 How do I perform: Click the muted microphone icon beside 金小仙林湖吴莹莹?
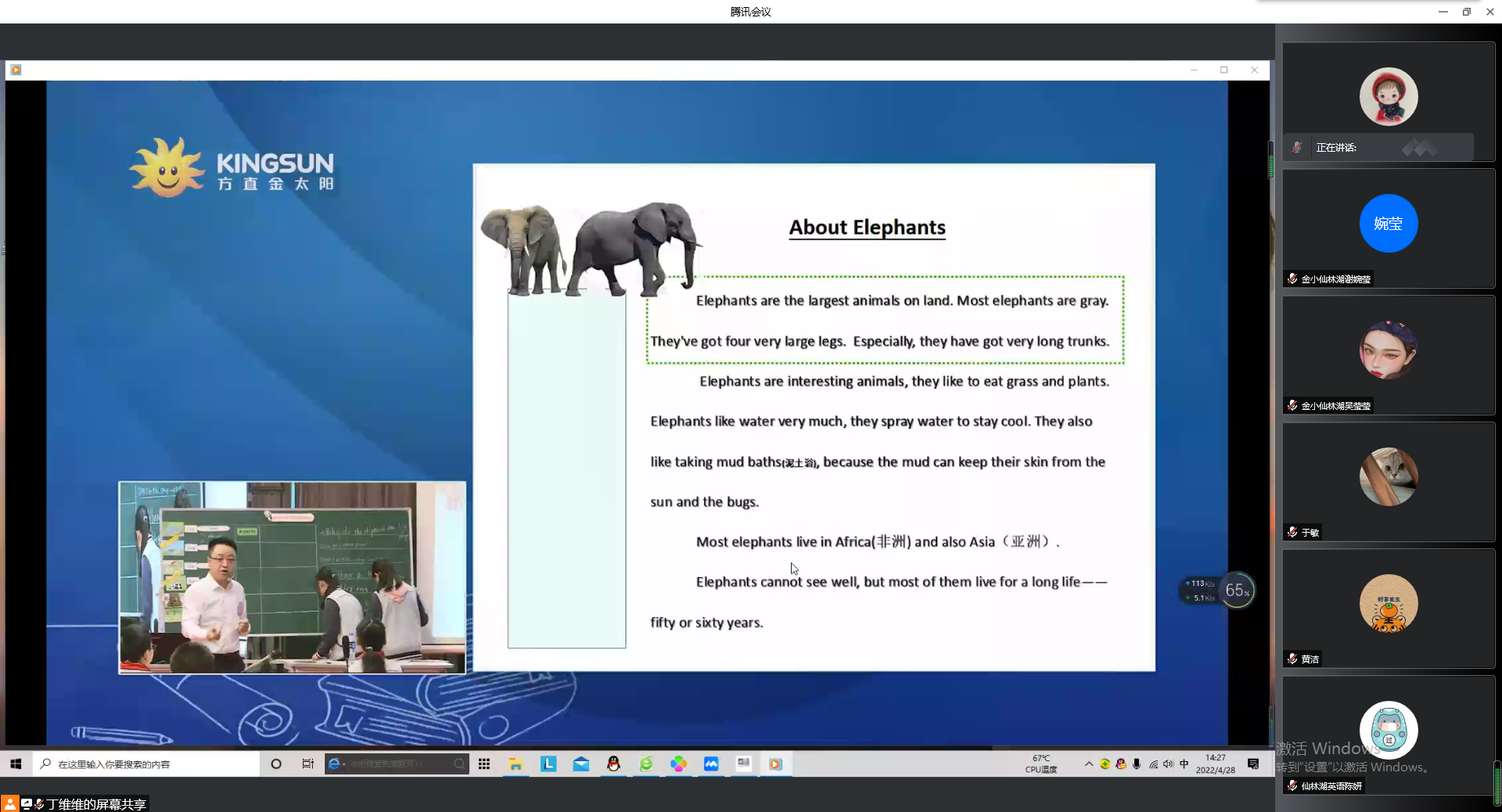(x=1292, y=405)
